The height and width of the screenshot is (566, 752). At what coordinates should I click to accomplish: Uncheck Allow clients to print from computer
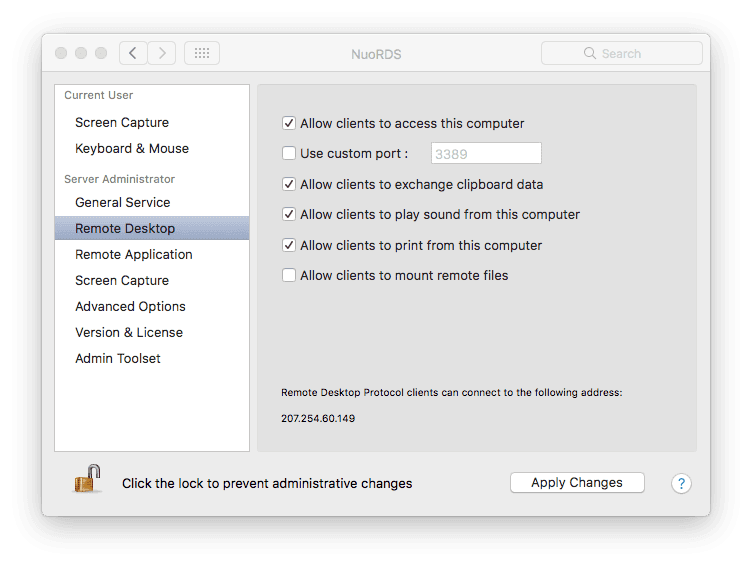click(x=289, y=245)
